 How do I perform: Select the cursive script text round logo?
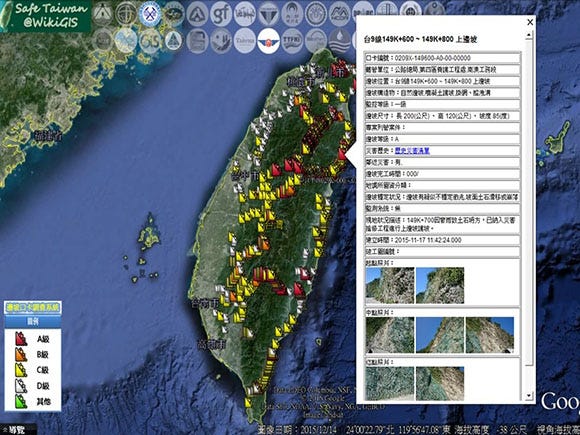pos(245,14)
